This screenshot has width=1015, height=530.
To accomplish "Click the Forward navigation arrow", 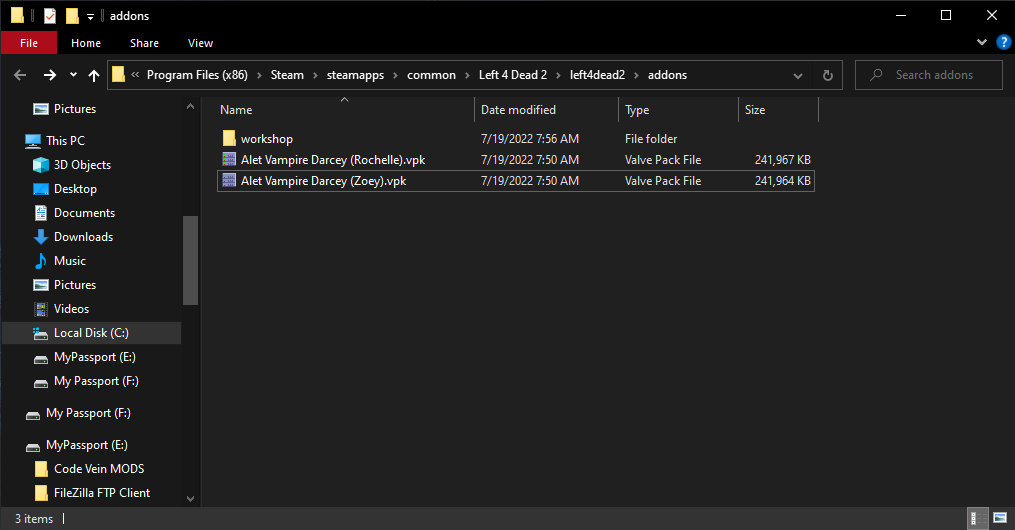I will pyautogui.click(x=49, y=75).
